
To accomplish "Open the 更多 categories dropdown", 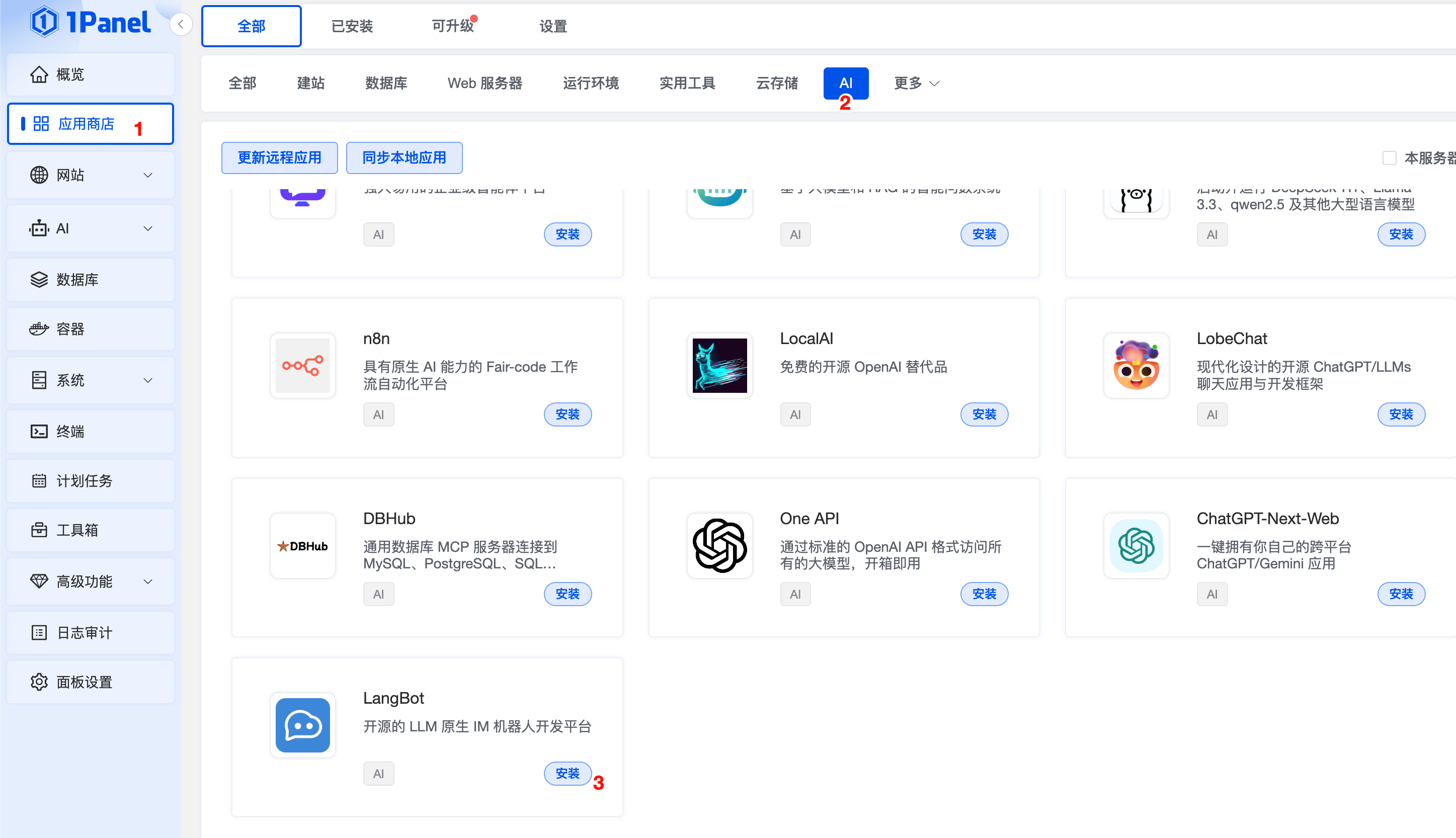I will [916, 83].
